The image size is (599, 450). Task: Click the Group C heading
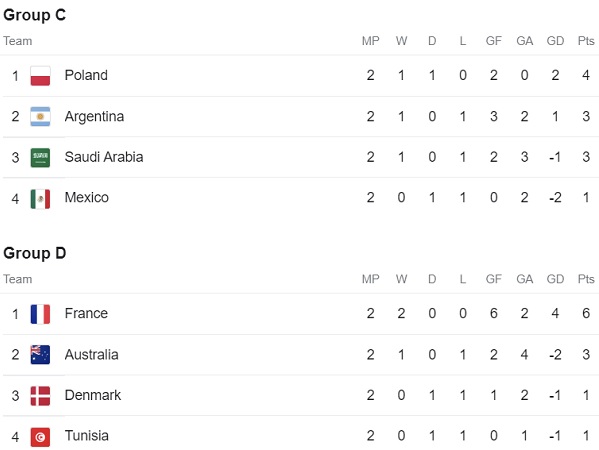pyautogui.click(x=35, y=15)
